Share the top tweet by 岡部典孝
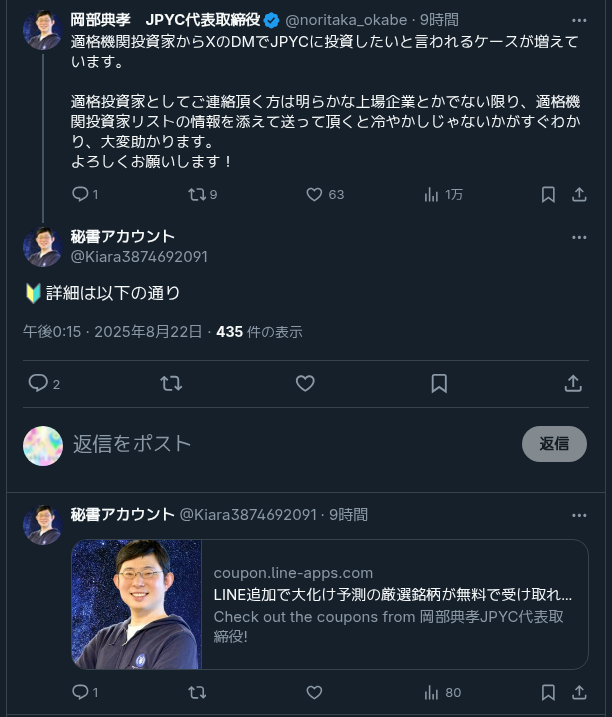 coord(578,194)
